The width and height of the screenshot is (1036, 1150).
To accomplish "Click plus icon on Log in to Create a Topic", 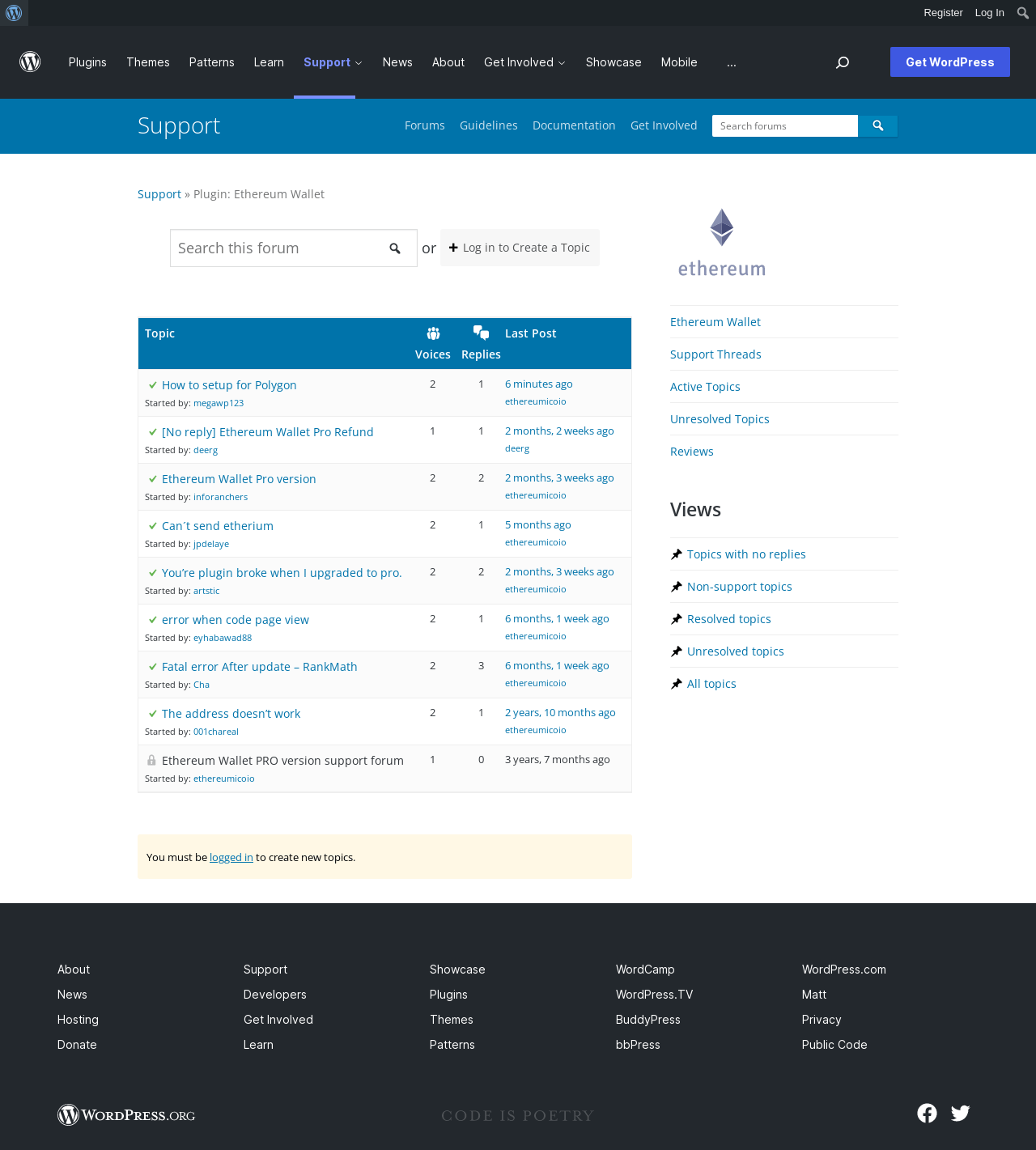I will point(453,248).
